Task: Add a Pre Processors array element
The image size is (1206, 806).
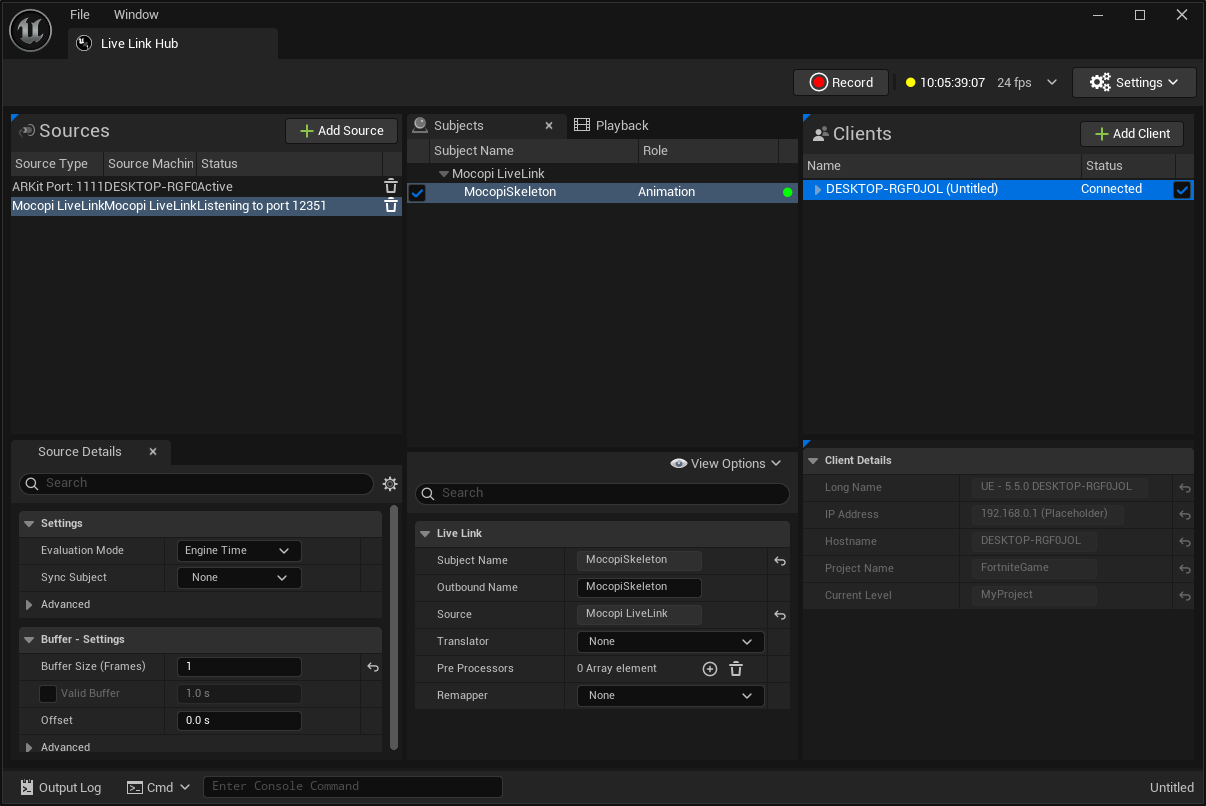Action: [x=710, y=669]
